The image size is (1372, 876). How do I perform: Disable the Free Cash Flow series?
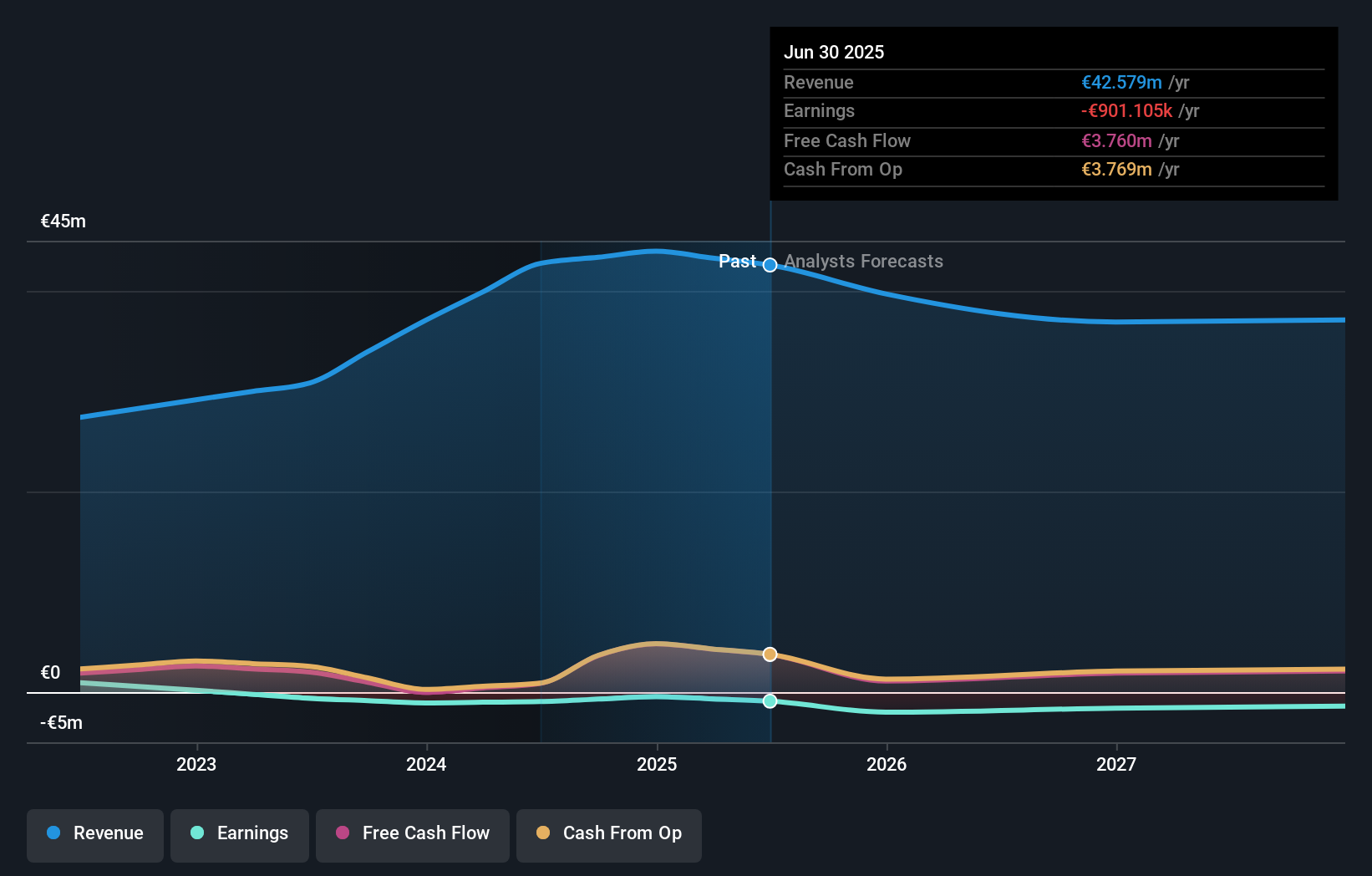(x=412, y=833)
